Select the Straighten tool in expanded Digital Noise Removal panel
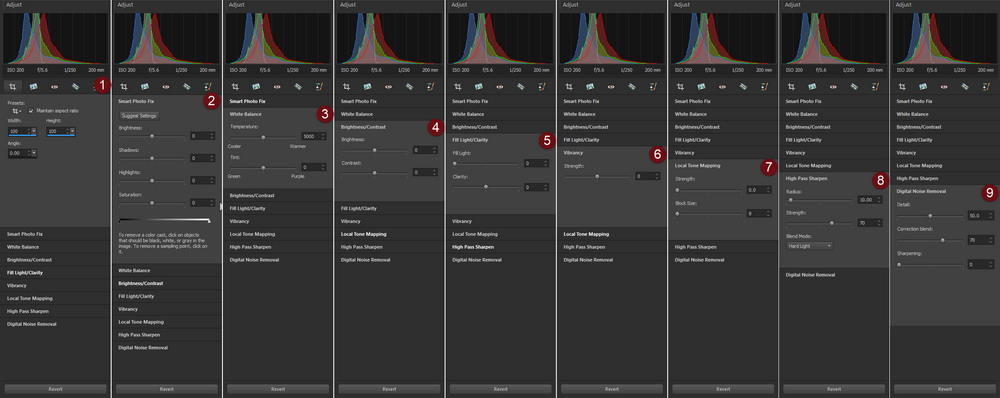The image size is (1000, 398). click(923, 86)
